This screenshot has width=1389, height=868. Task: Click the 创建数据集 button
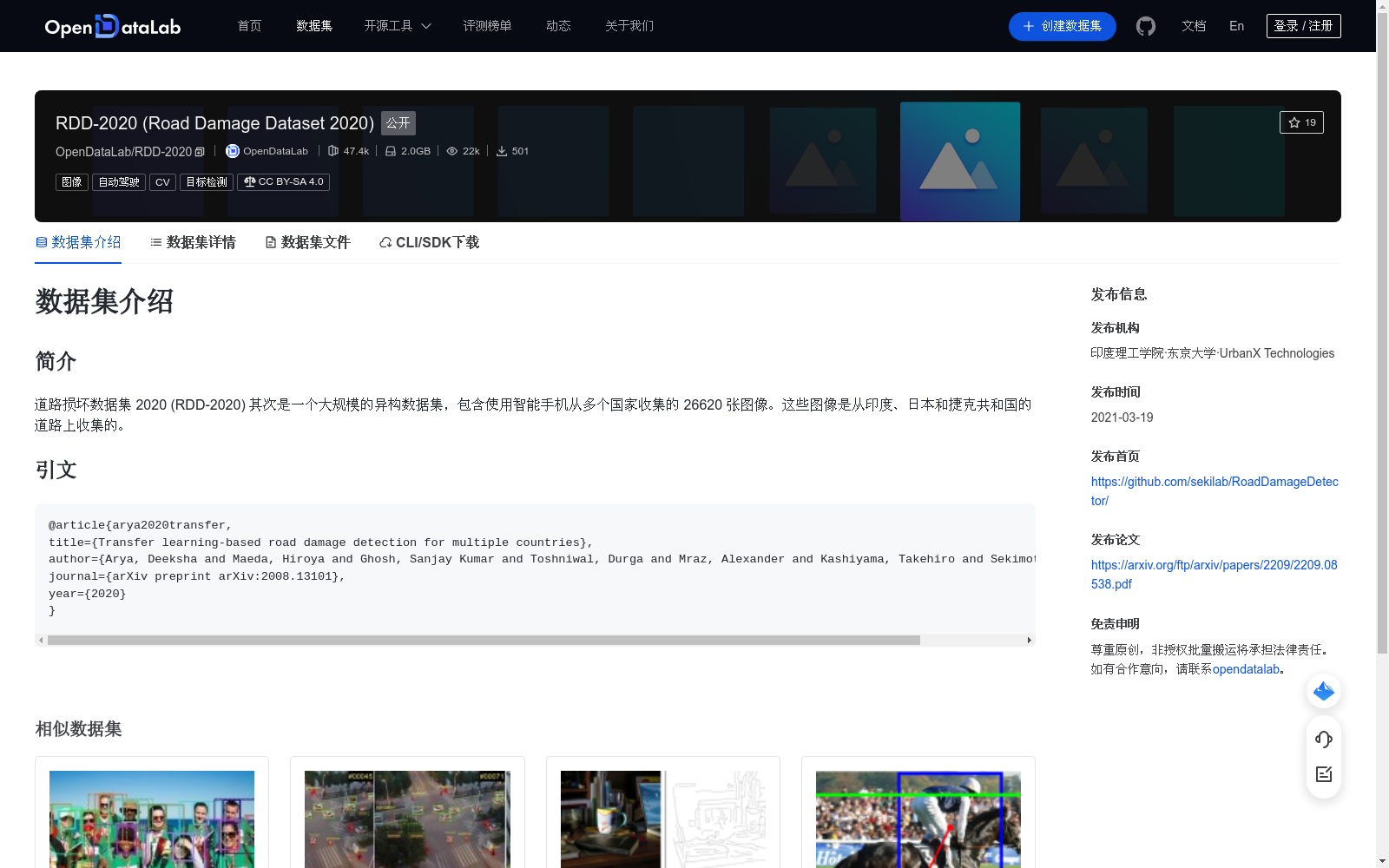coord(1063,26)
